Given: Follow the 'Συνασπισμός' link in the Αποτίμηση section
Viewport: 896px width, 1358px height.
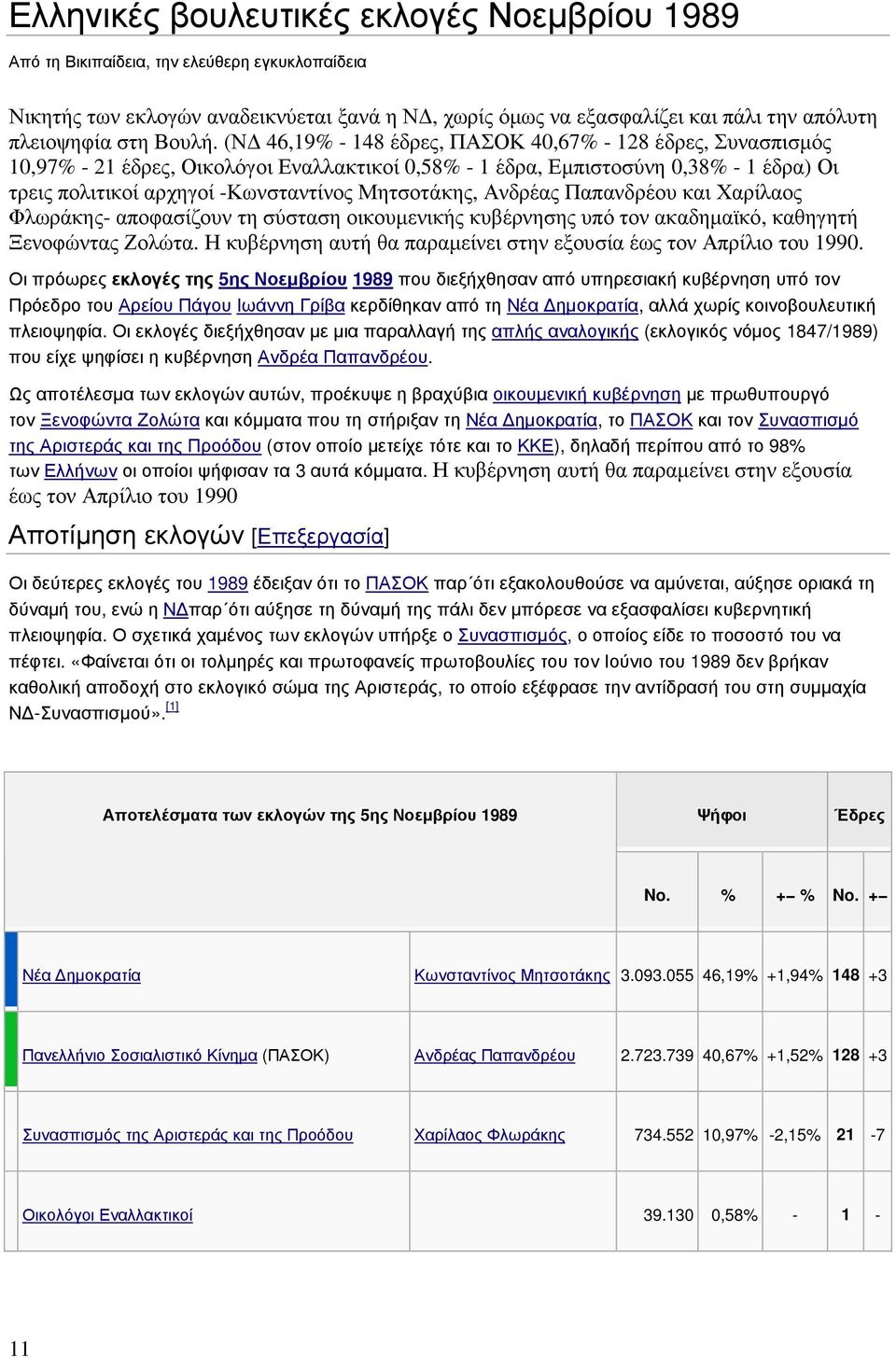Looking at the screenshot, I should pos(512,636).
